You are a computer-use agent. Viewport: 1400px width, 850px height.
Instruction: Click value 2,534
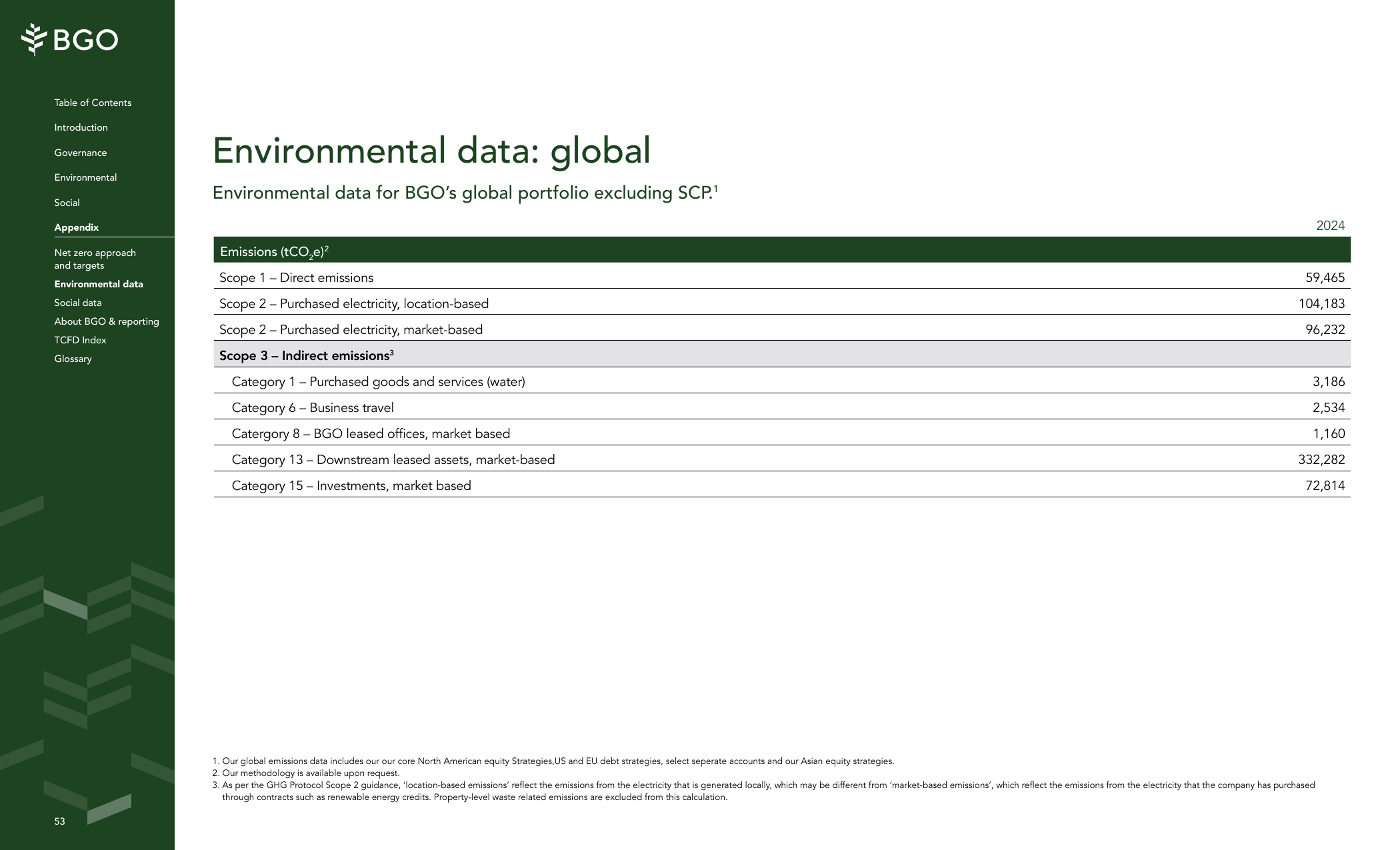1329,408
